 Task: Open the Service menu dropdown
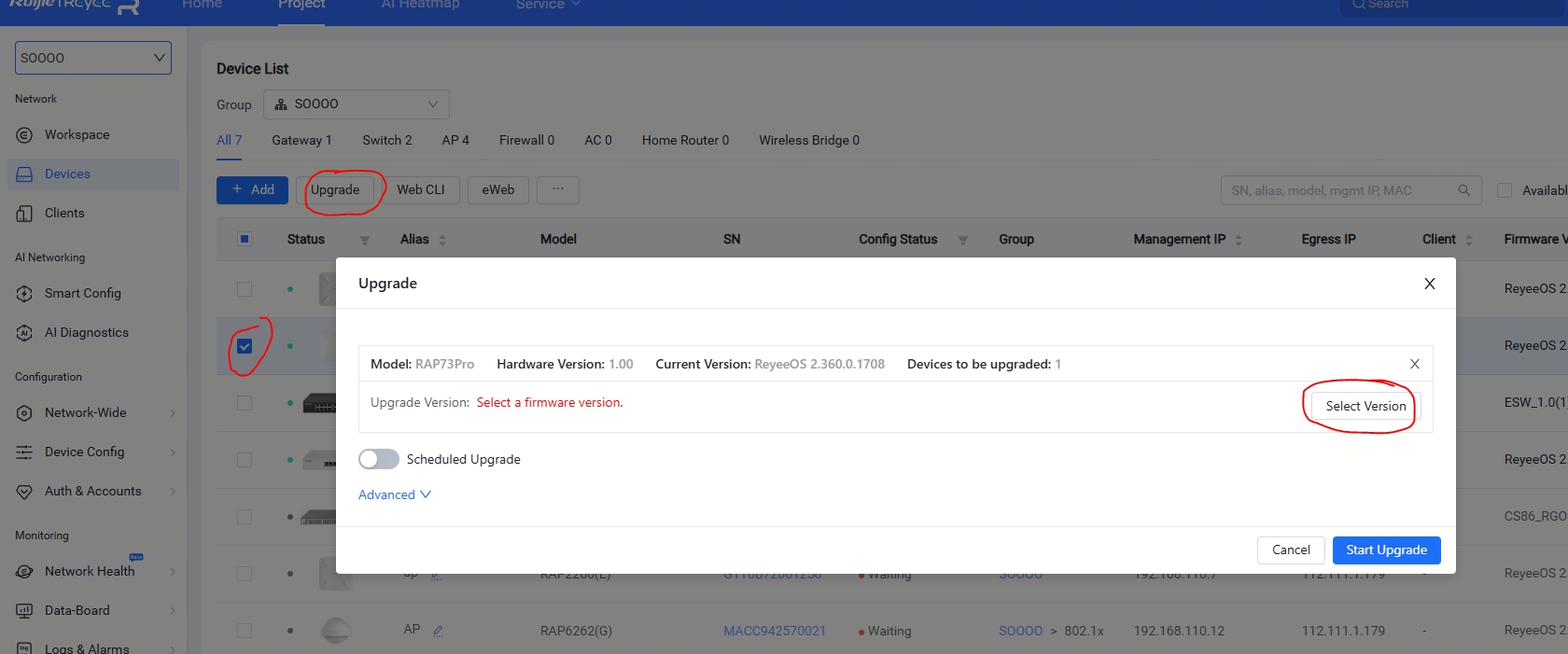pyautogui.click(x=548, y=6)
